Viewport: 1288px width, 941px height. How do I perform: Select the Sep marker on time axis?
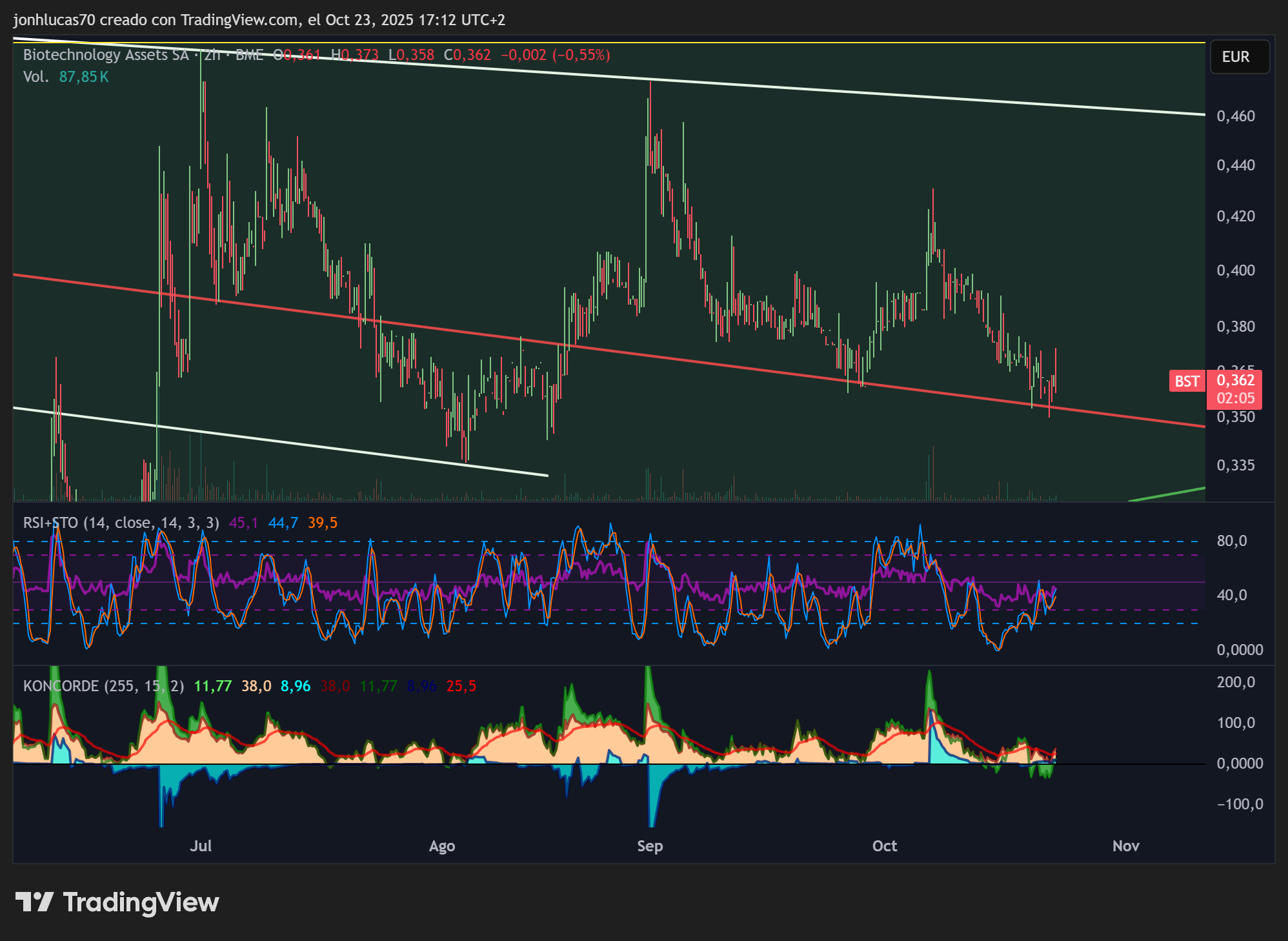point(650,846)
